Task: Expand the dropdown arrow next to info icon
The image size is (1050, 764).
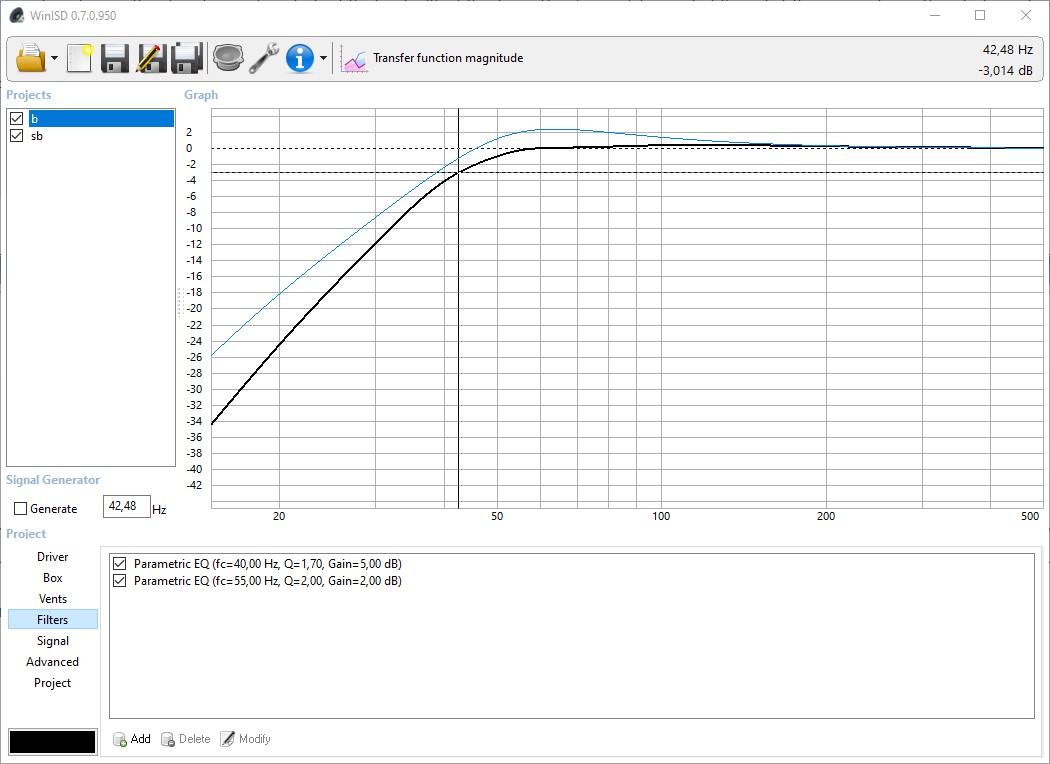Action: point(323,58)
